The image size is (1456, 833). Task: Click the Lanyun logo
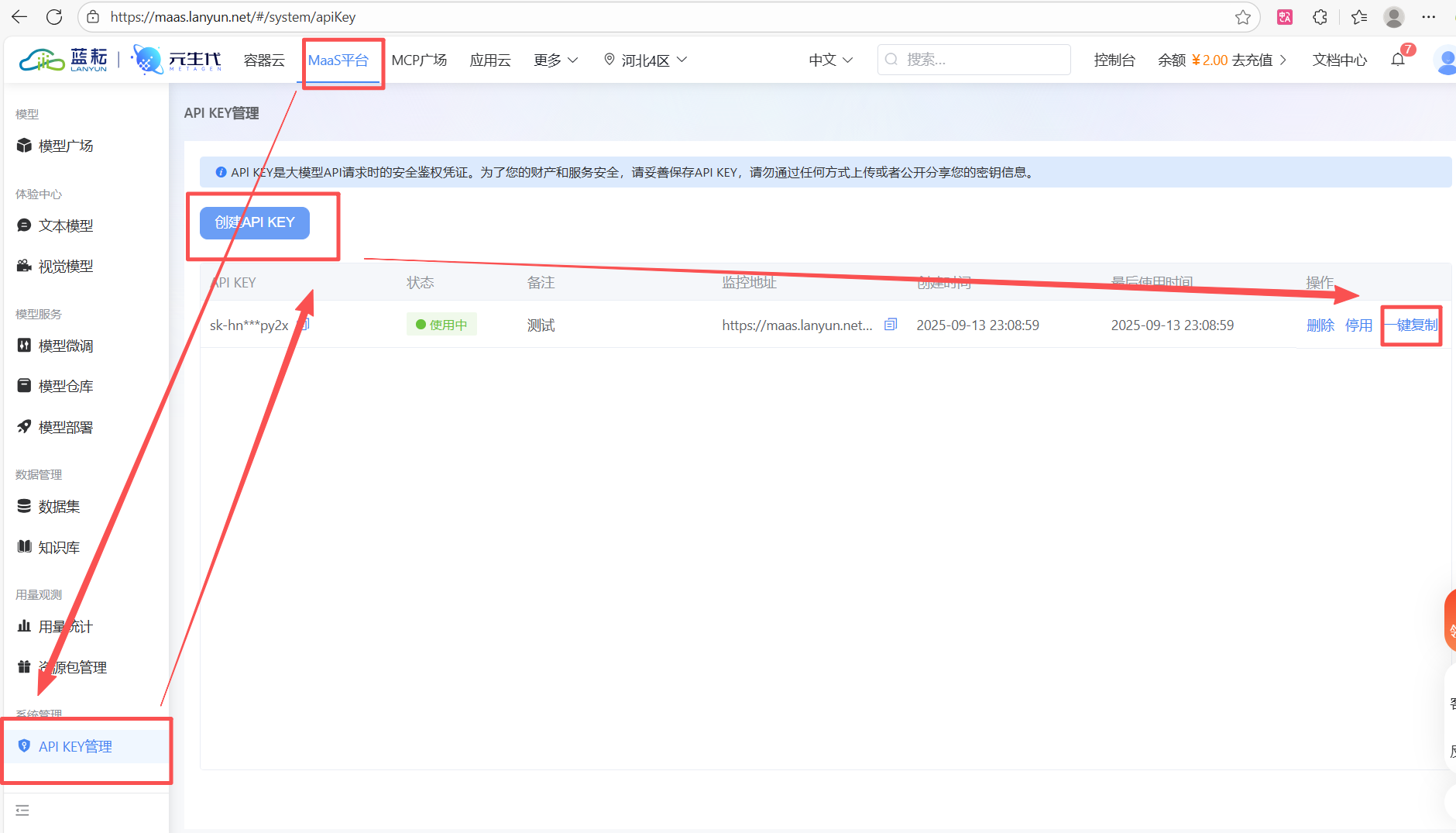(64, 60)
